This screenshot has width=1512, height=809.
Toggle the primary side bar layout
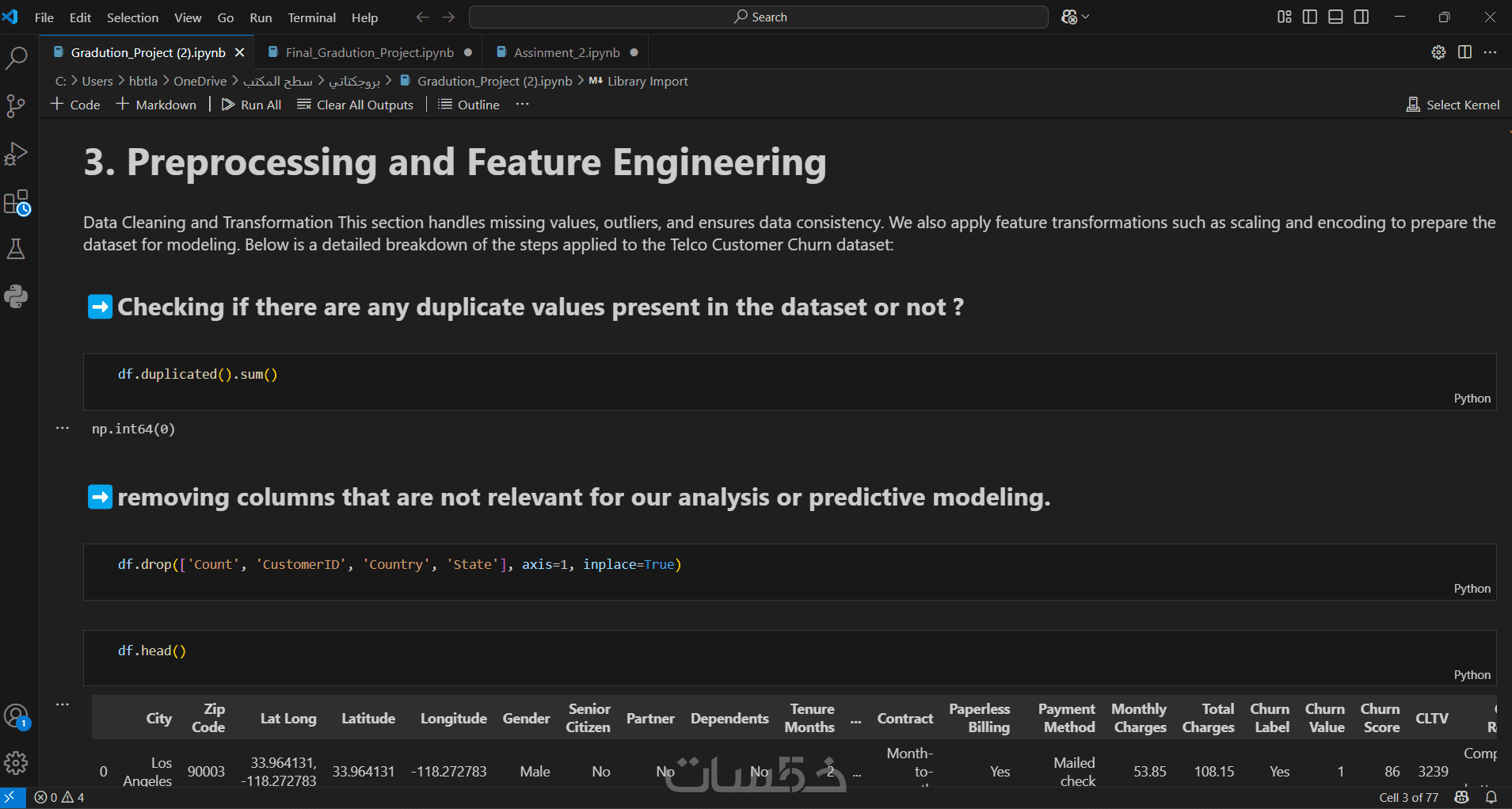click(1310, 17)
